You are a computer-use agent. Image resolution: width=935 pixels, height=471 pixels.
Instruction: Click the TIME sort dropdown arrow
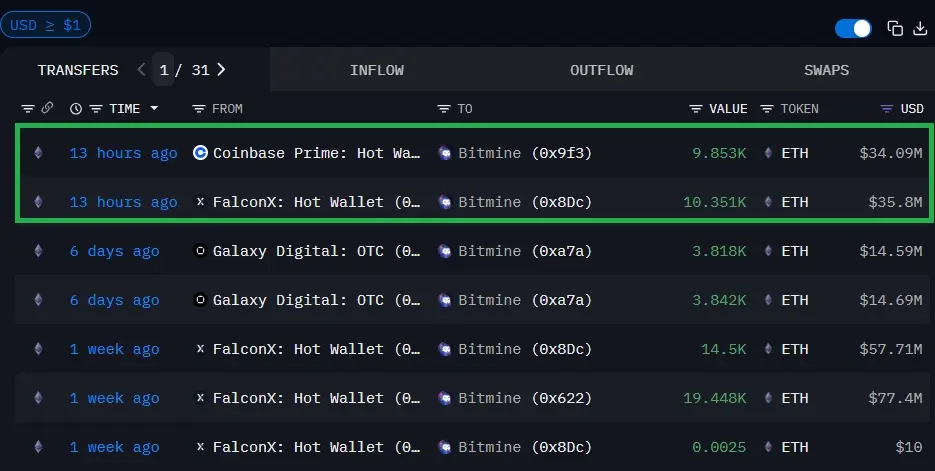[154, 109]
